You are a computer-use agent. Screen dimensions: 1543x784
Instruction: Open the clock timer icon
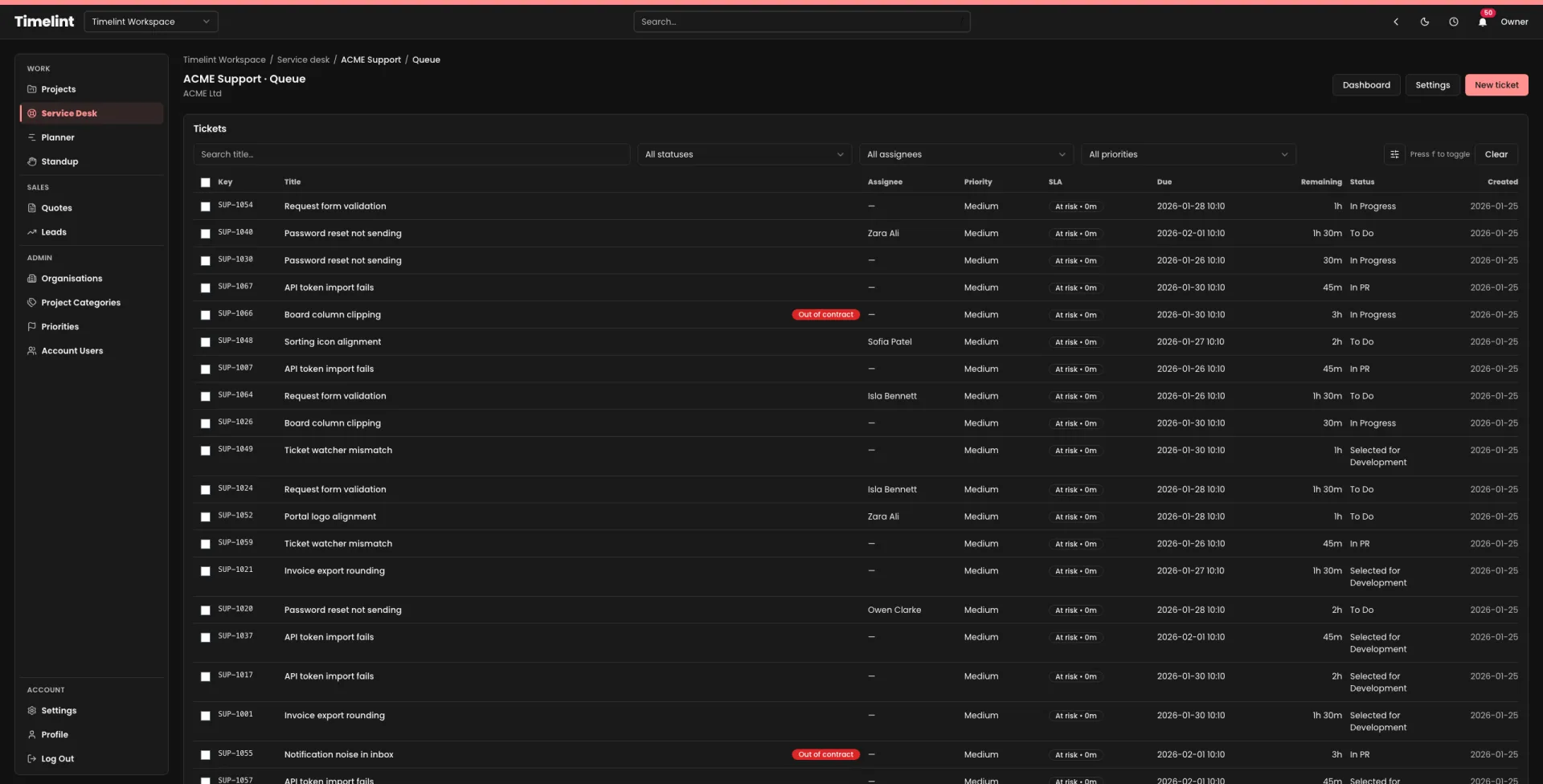click(1453, 22)
